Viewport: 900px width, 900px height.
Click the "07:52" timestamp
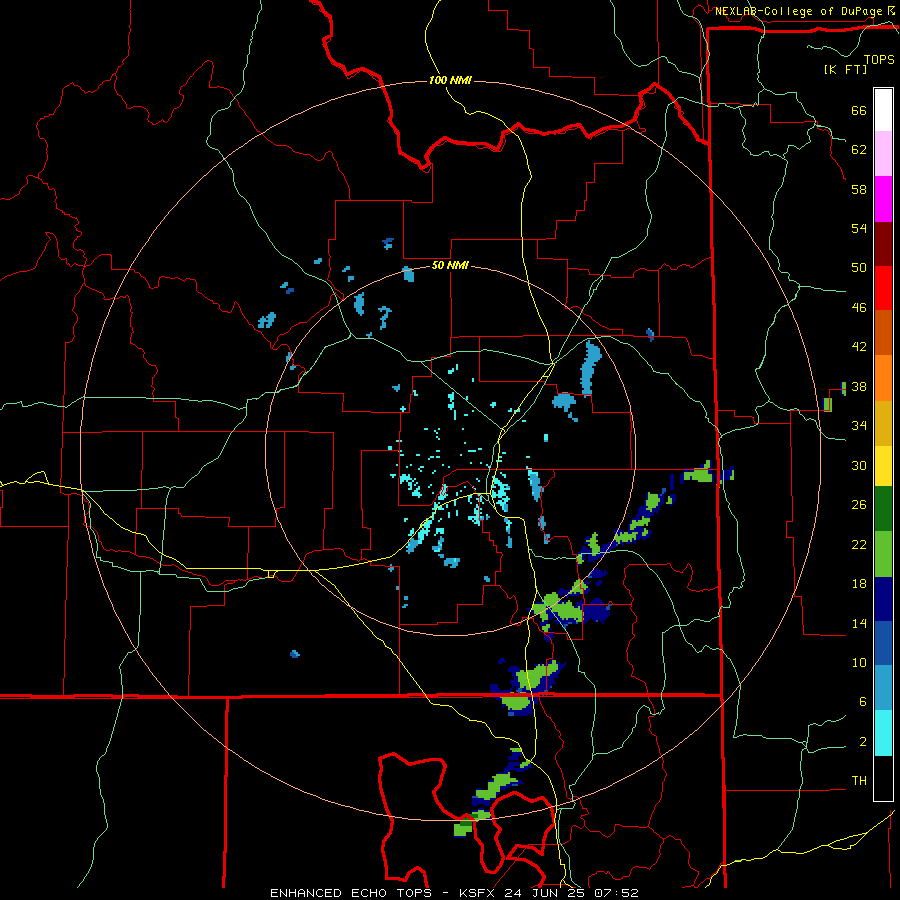[618, 893]
